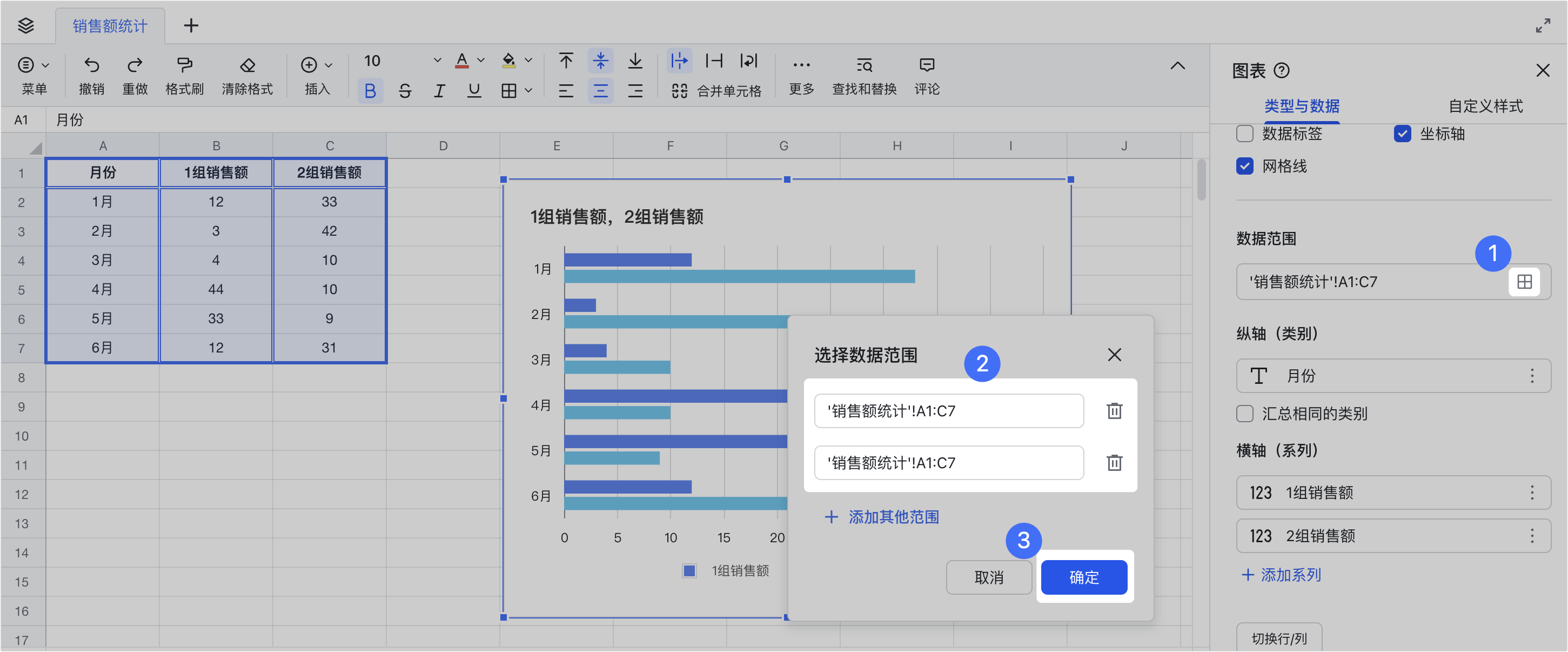Select column D header

(443, 145)
